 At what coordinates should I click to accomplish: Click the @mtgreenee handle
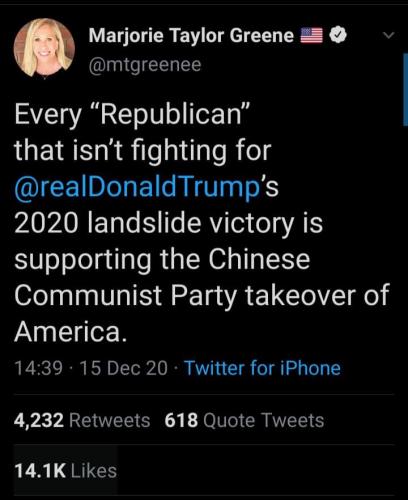[x=145, y=65]
